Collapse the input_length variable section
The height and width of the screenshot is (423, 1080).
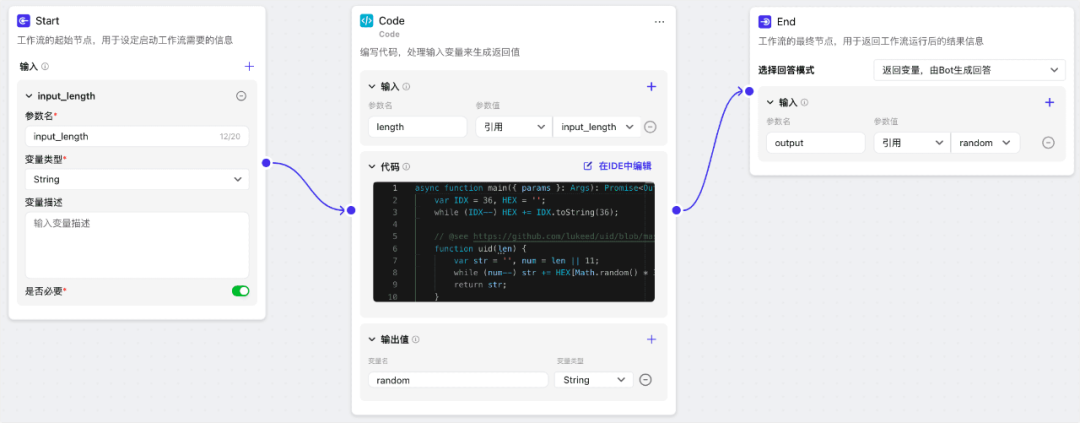click(29, 96)
